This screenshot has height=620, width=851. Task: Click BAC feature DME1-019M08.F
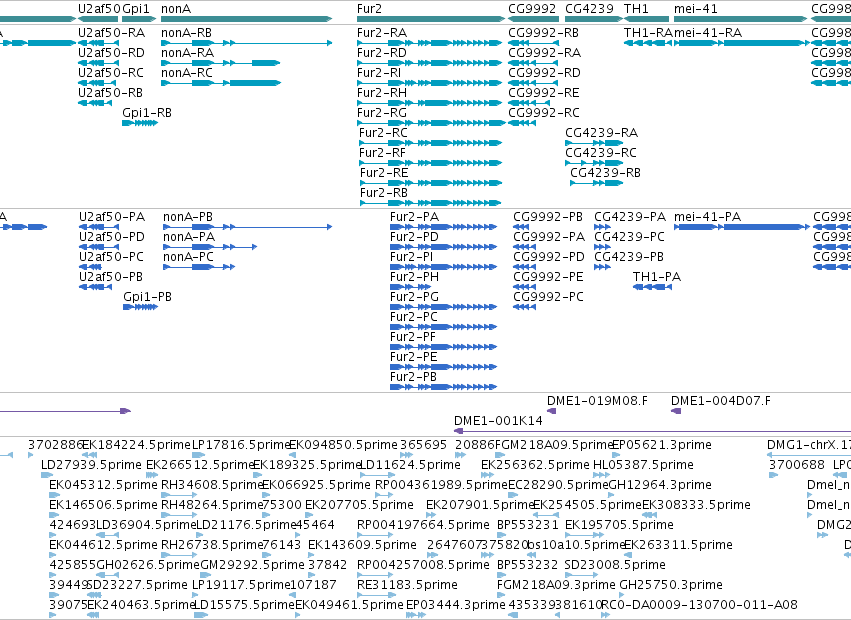tap(551, 411)
